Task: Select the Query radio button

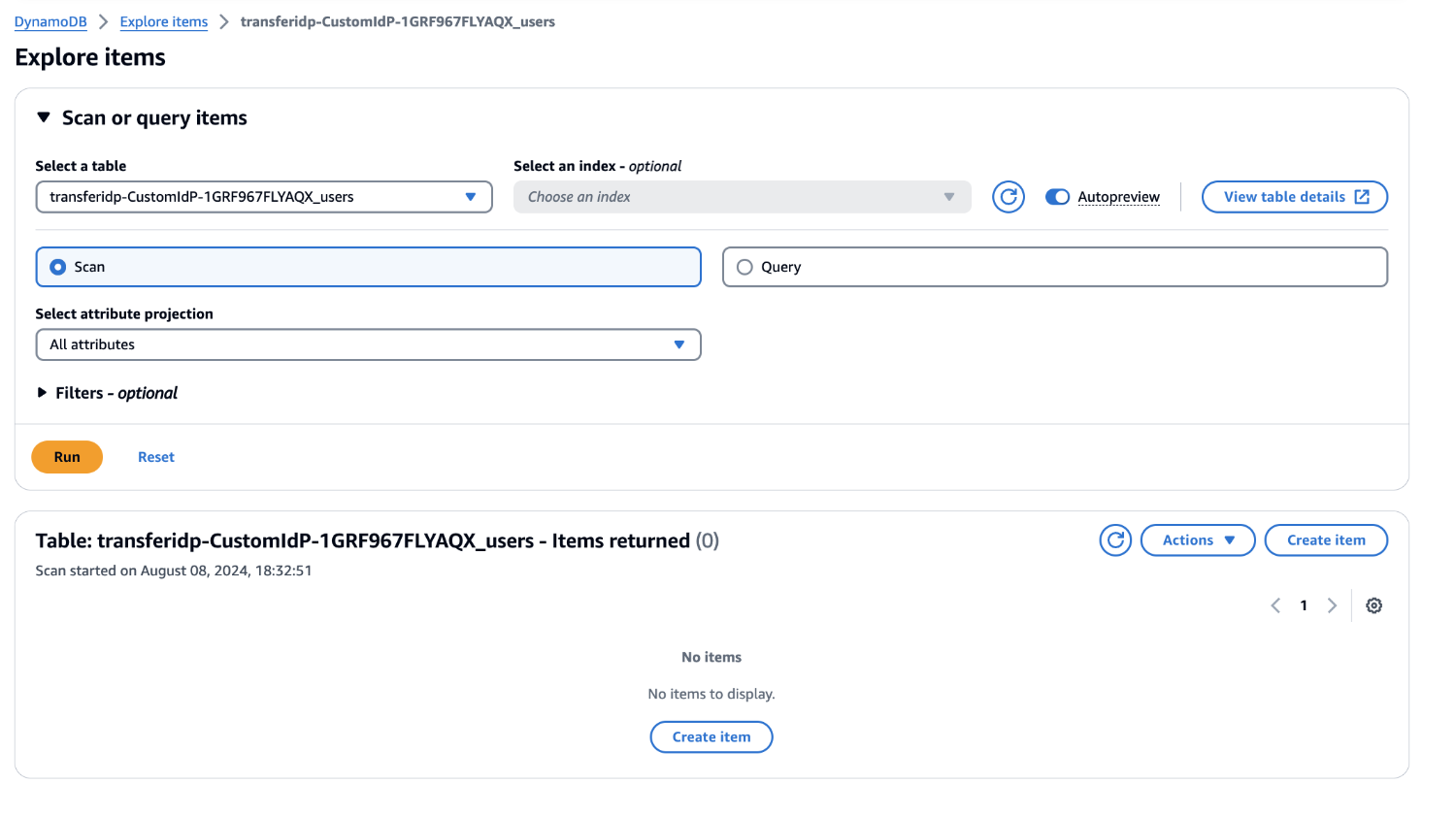Action: [745, 266]
